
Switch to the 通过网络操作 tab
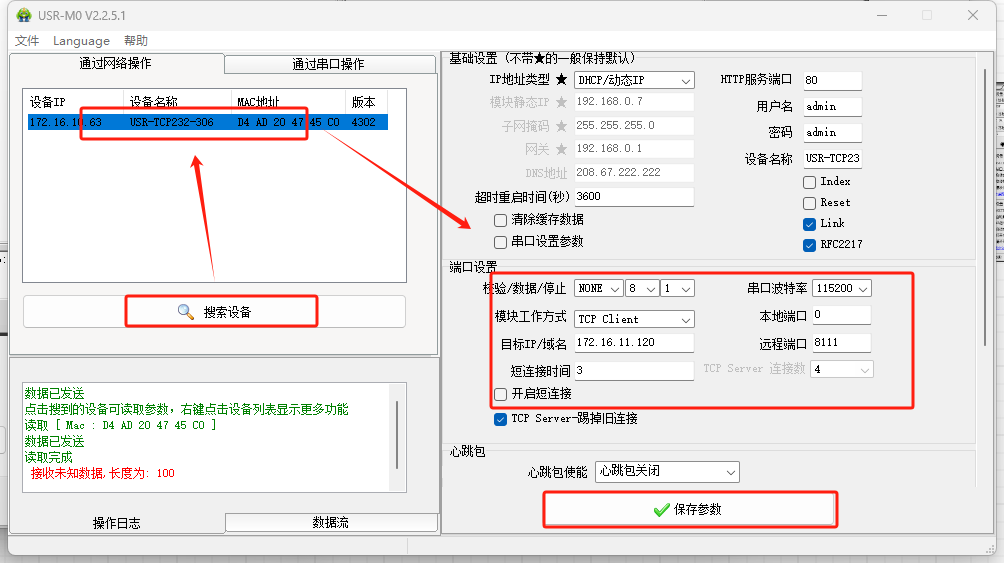pos(116,63)
